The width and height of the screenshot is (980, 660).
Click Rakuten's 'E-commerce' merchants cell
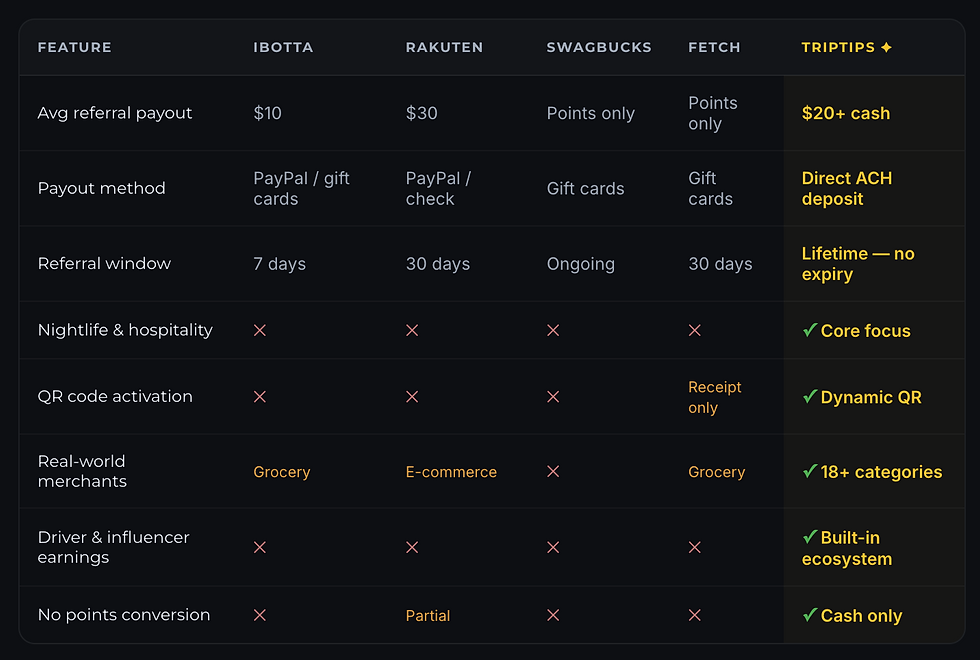pyautogui.click(x=451, y=472)
